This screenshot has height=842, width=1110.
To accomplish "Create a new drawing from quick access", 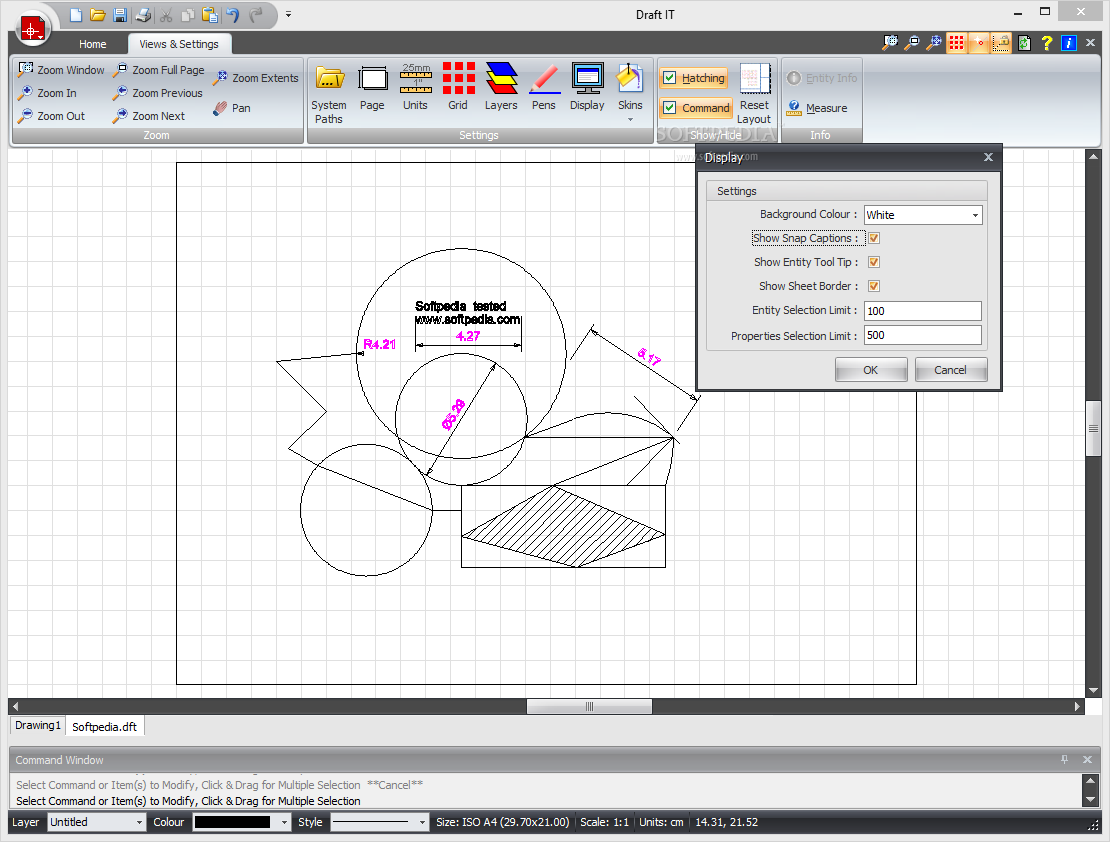I will [76, 15].
